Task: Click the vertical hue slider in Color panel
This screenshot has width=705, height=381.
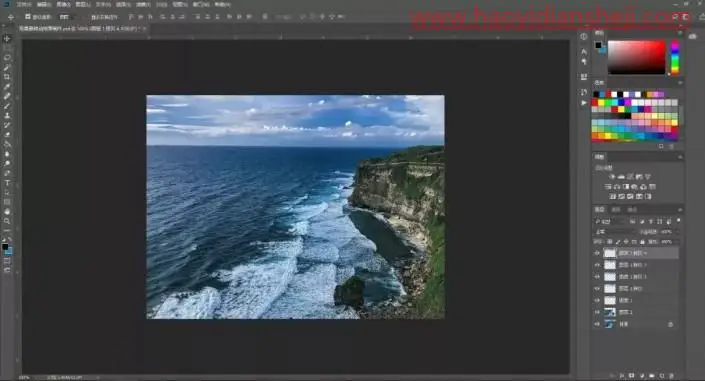Action: click(675, 58)
